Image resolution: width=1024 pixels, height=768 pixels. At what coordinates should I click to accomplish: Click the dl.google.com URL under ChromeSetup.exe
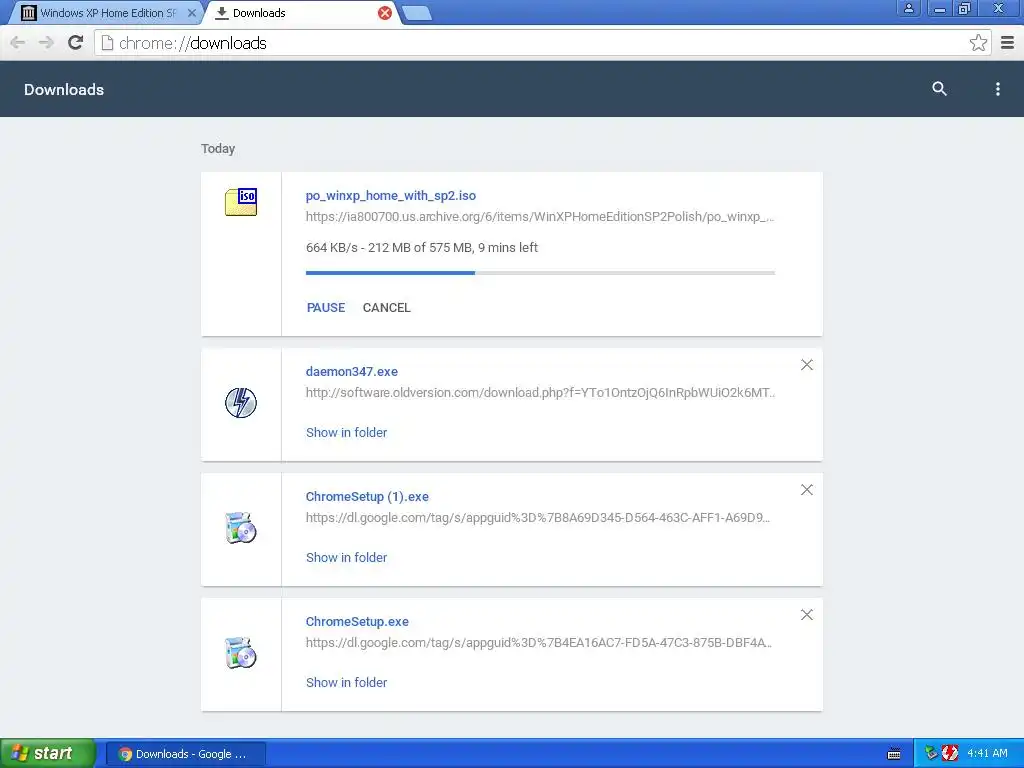pos(539,643)
